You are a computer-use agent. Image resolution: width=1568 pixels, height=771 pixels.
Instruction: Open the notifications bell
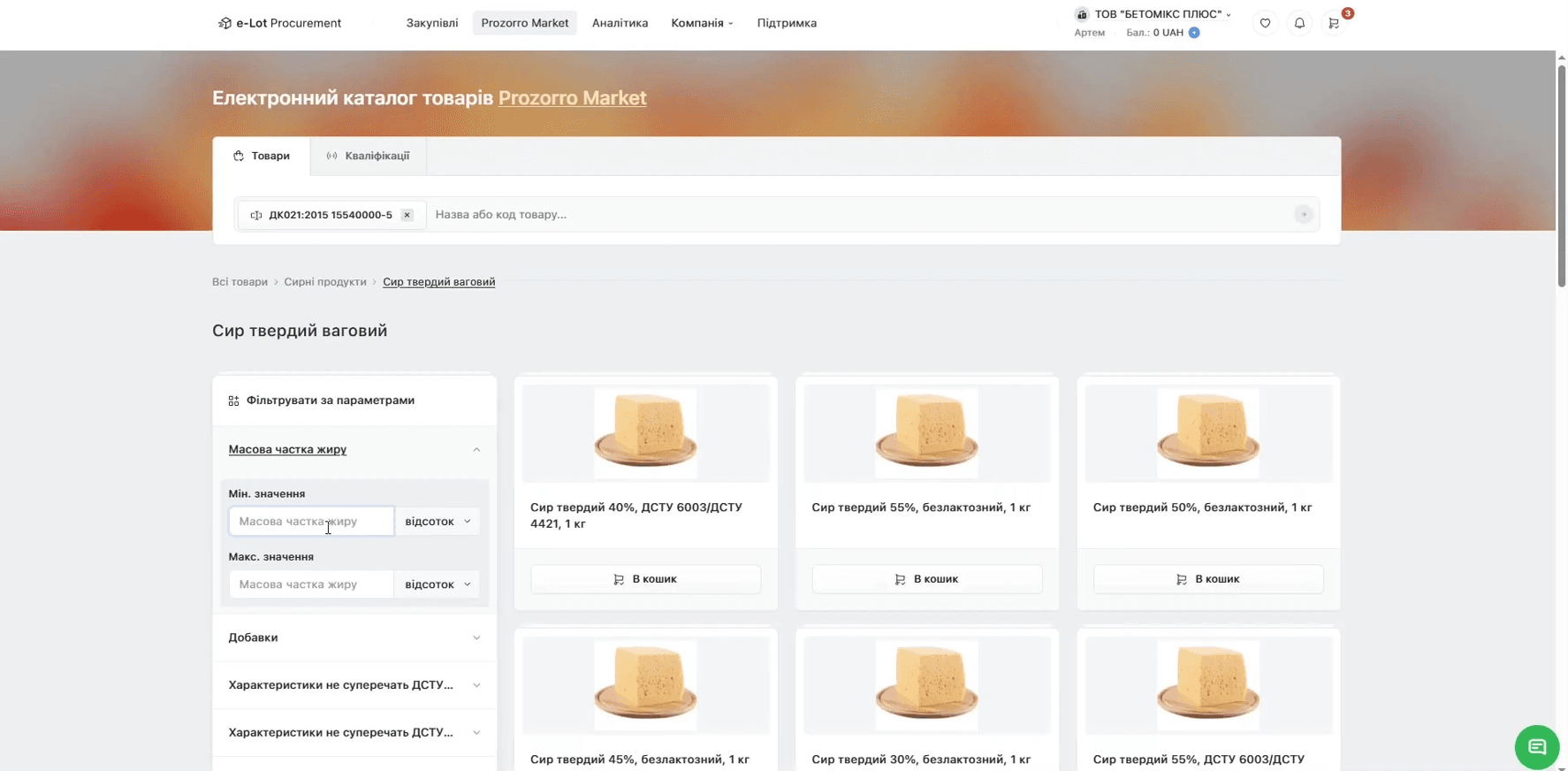coord(1299,23)
